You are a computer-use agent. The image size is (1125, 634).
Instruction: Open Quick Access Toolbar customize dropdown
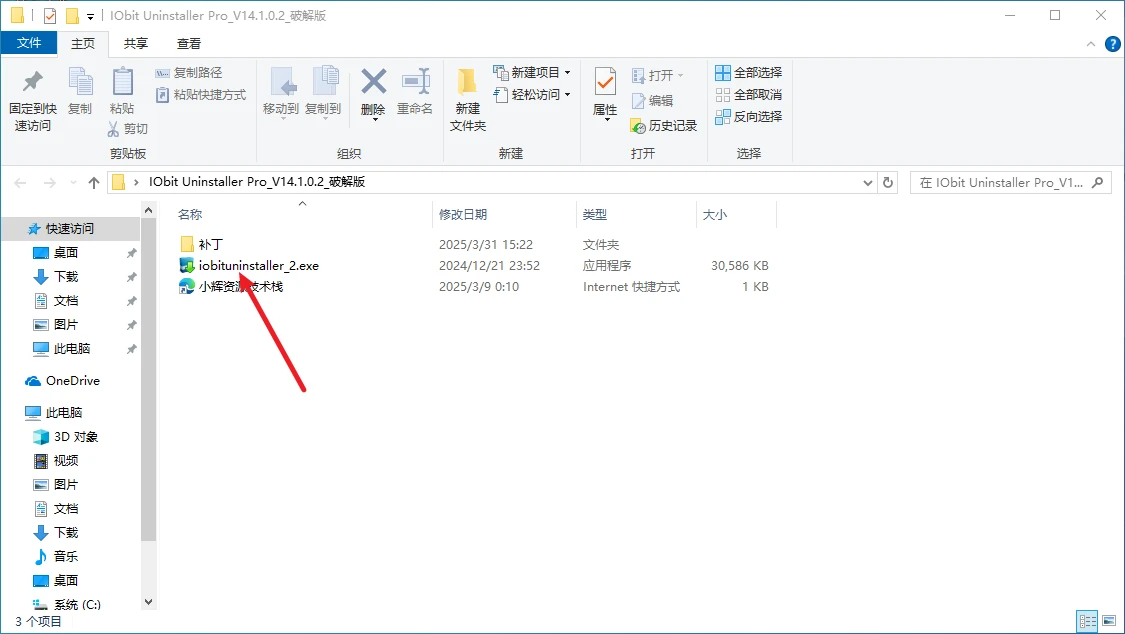pyautogui.click(x=90, y=16)
